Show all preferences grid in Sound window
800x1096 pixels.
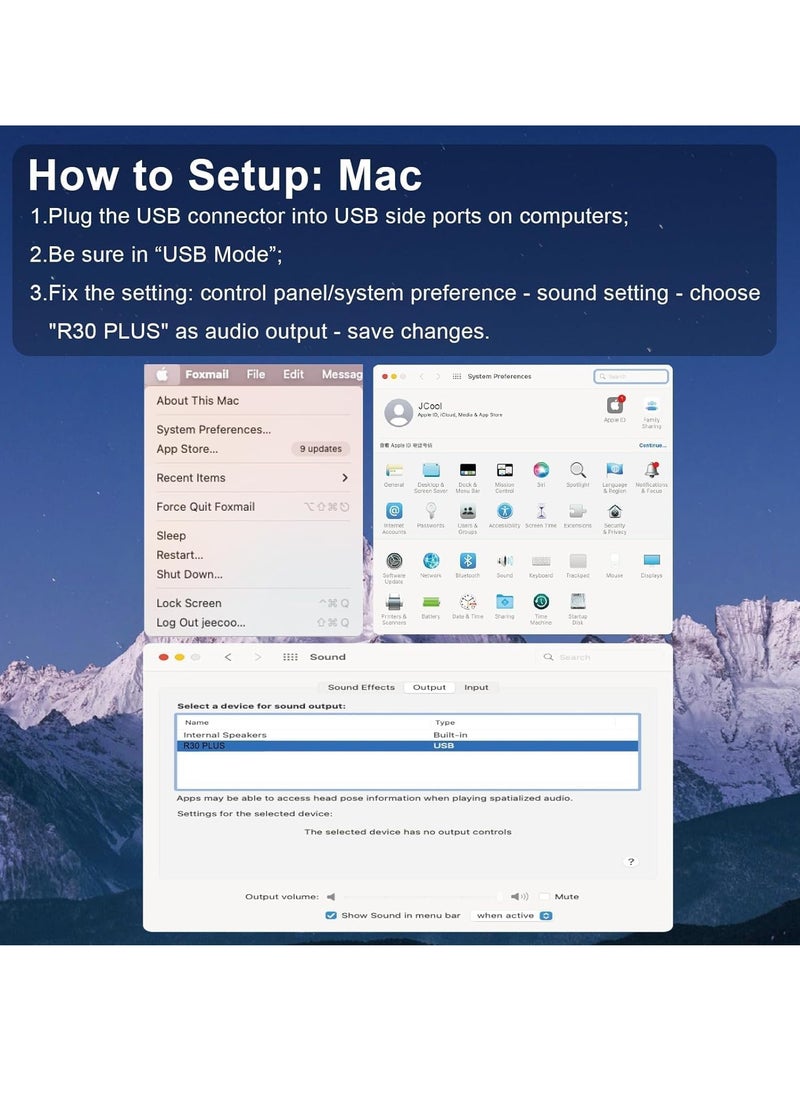coord(291,657)
